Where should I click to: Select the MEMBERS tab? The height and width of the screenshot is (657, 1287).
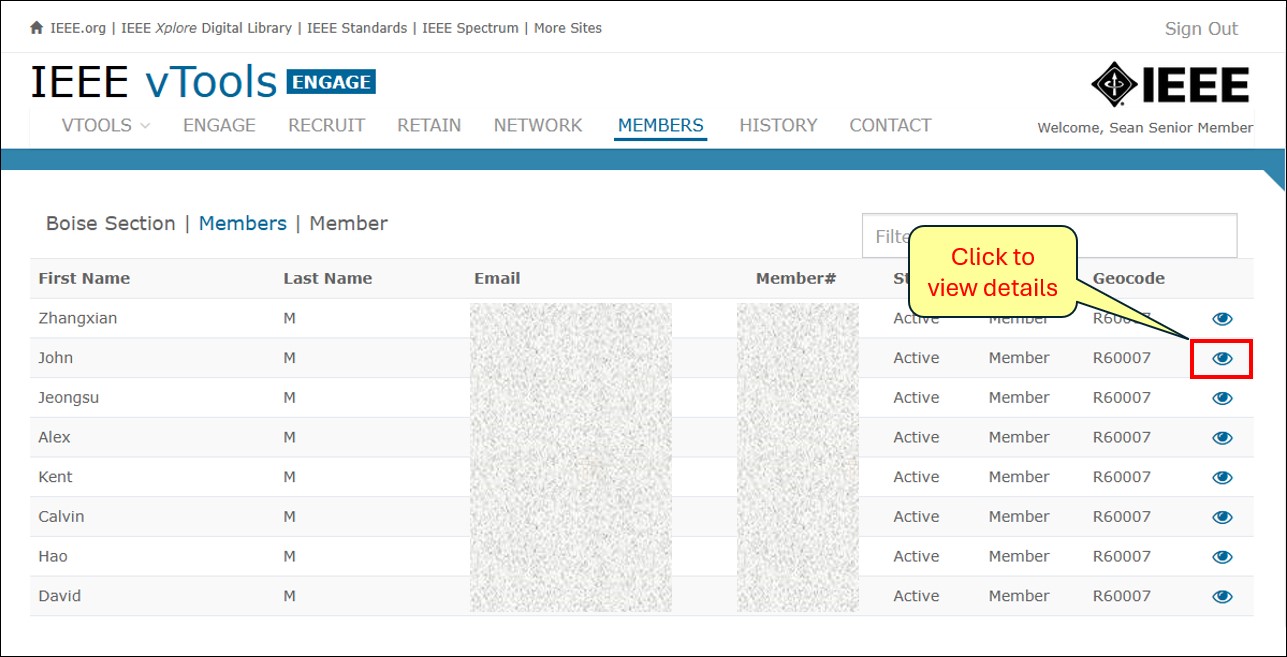(661, 125)
